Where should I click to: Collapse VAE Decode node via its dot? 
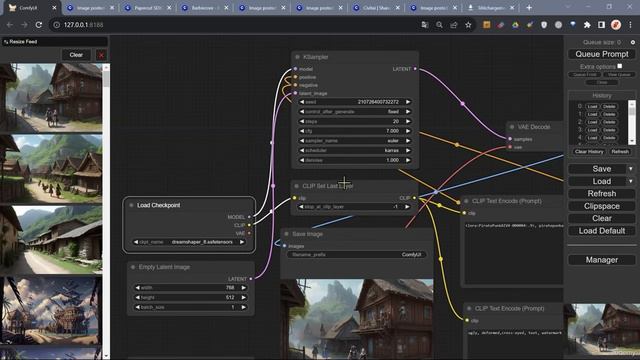click(512, 127)
